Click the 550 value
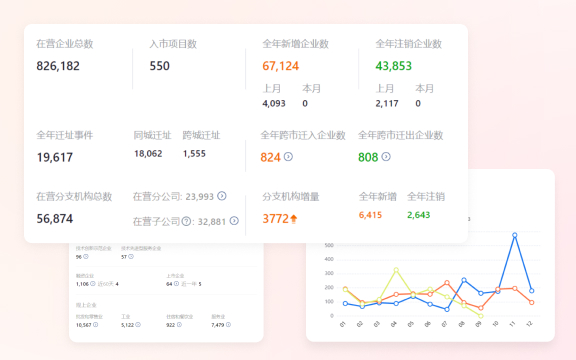576x360 pixels. pyautogui.click(x=159, y=66)
